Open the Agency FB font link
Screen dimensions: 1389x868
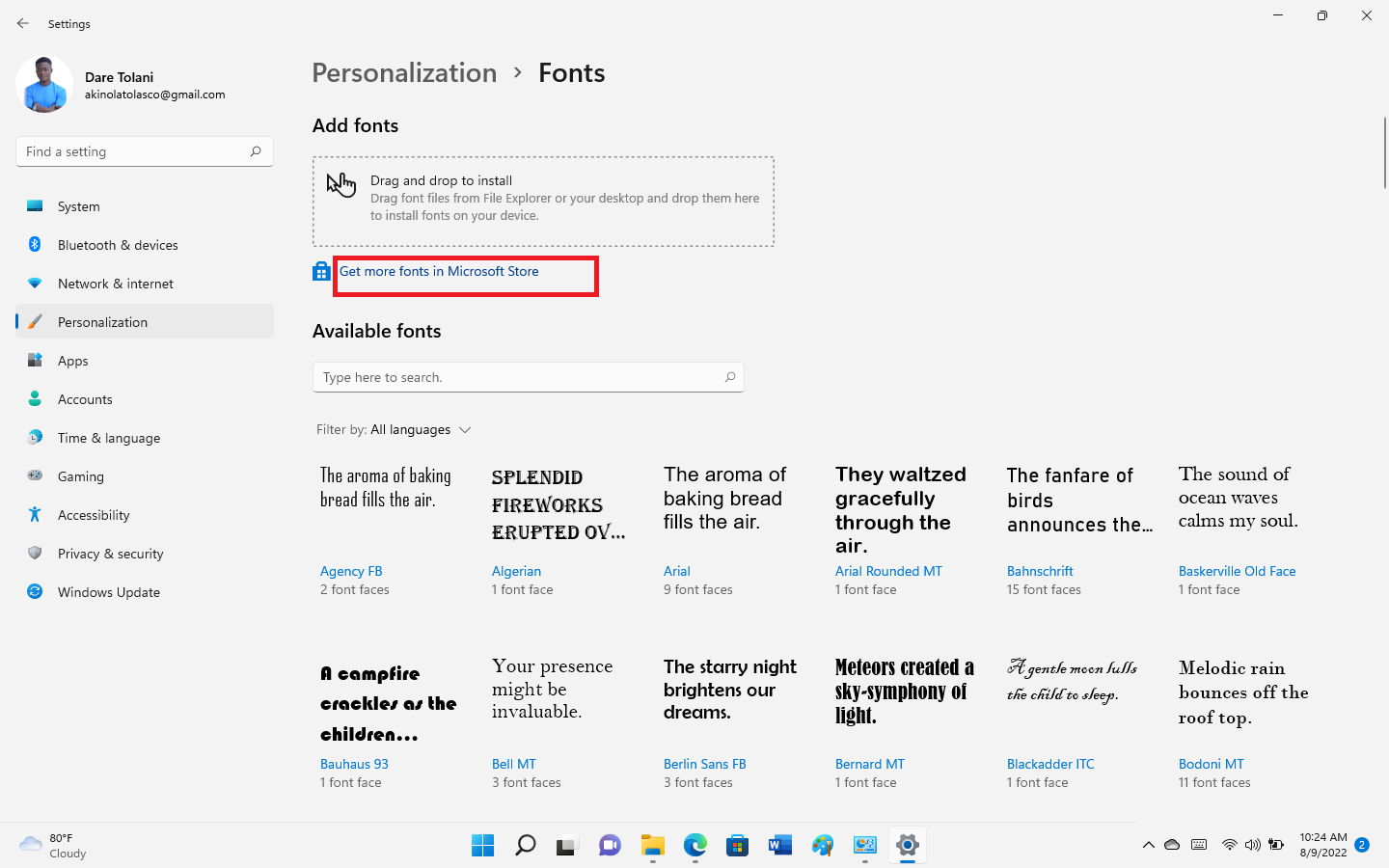coord(351,571)
